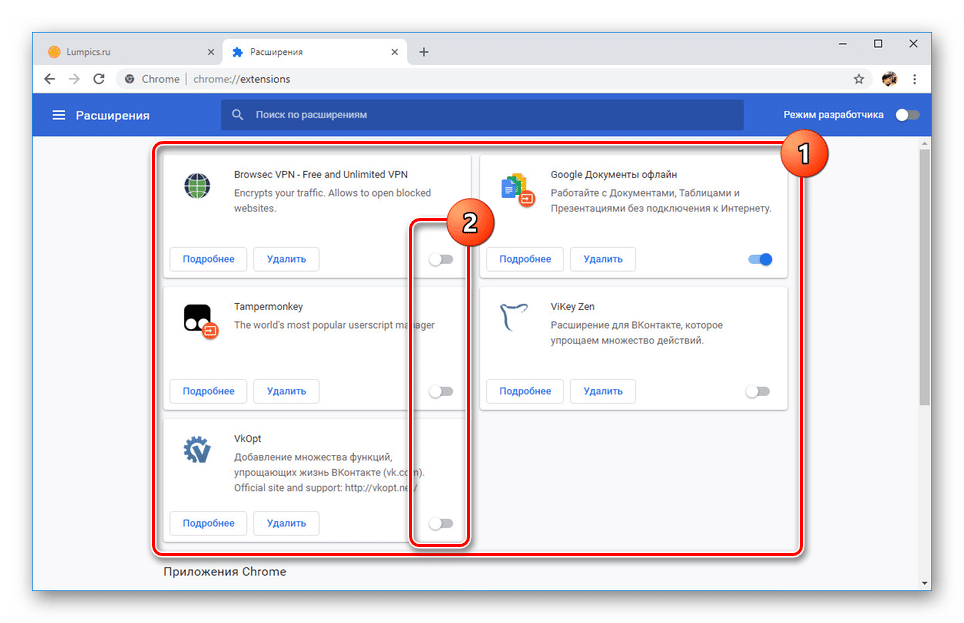The height and width of the screenshot is (623, 964).
Task: Enable the Browsec VPN extension toggle
Action: point(441,260)
